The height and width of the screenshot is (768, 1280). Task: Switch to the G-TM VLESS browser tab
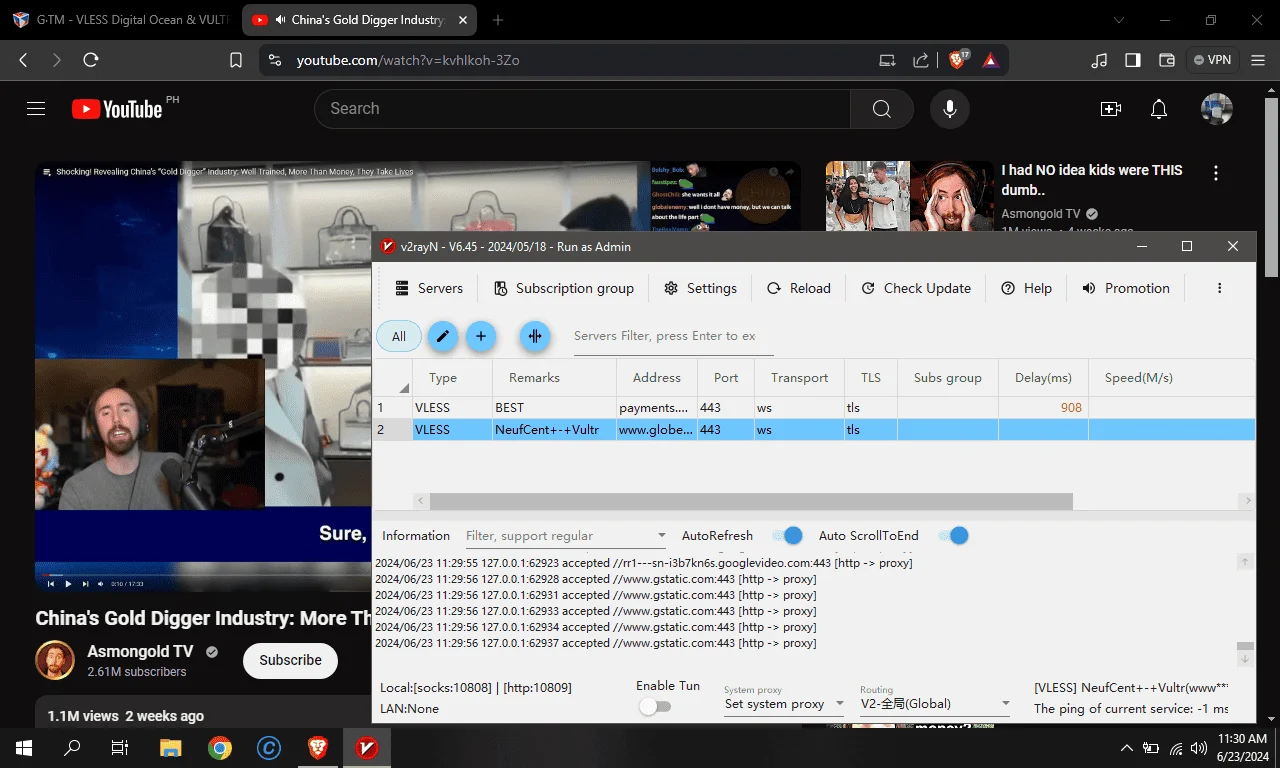point(120,20)
